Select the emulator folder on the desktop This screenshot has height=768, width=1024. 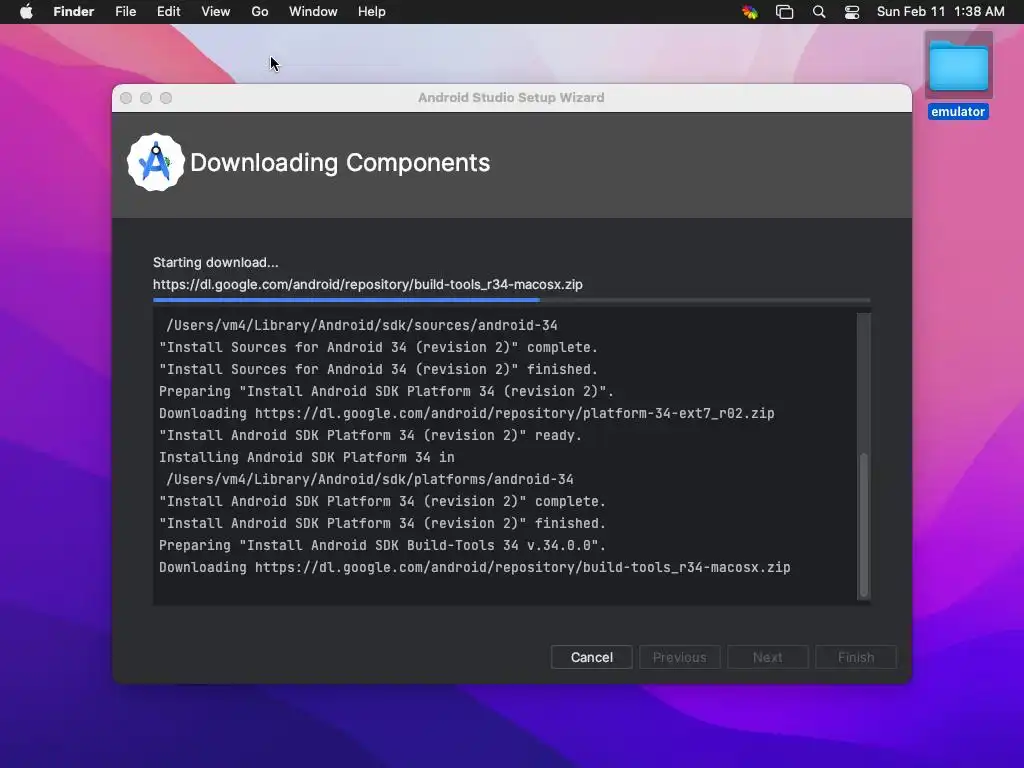pos(958,65)
